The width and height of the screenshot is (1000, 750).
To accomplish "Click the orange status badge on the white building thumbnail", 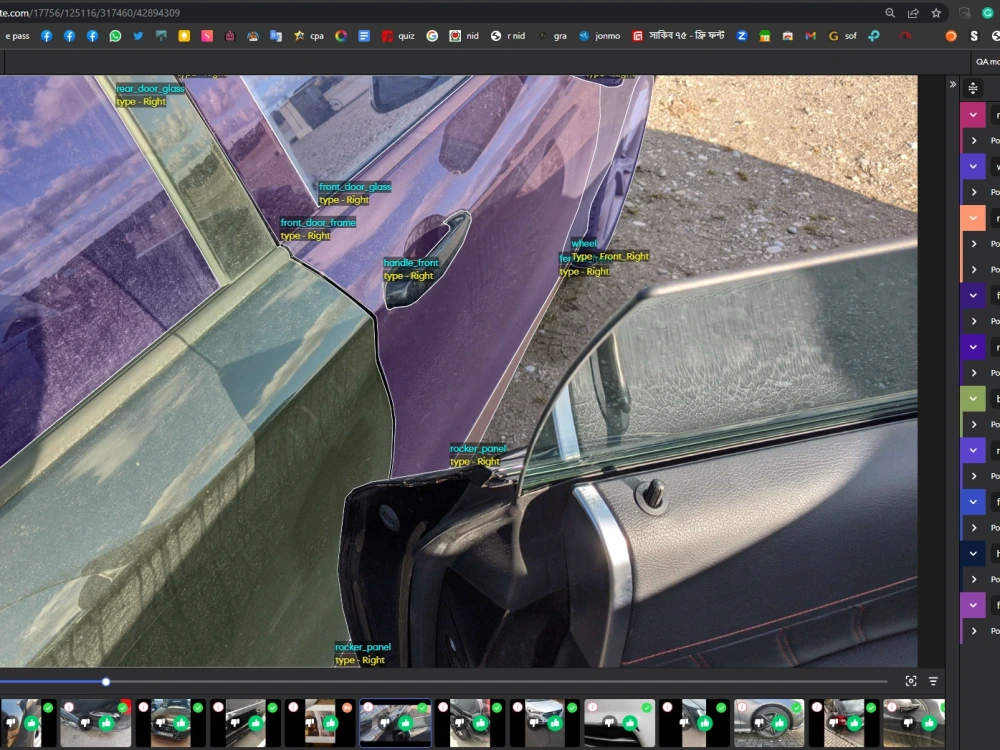I will 348,707.
